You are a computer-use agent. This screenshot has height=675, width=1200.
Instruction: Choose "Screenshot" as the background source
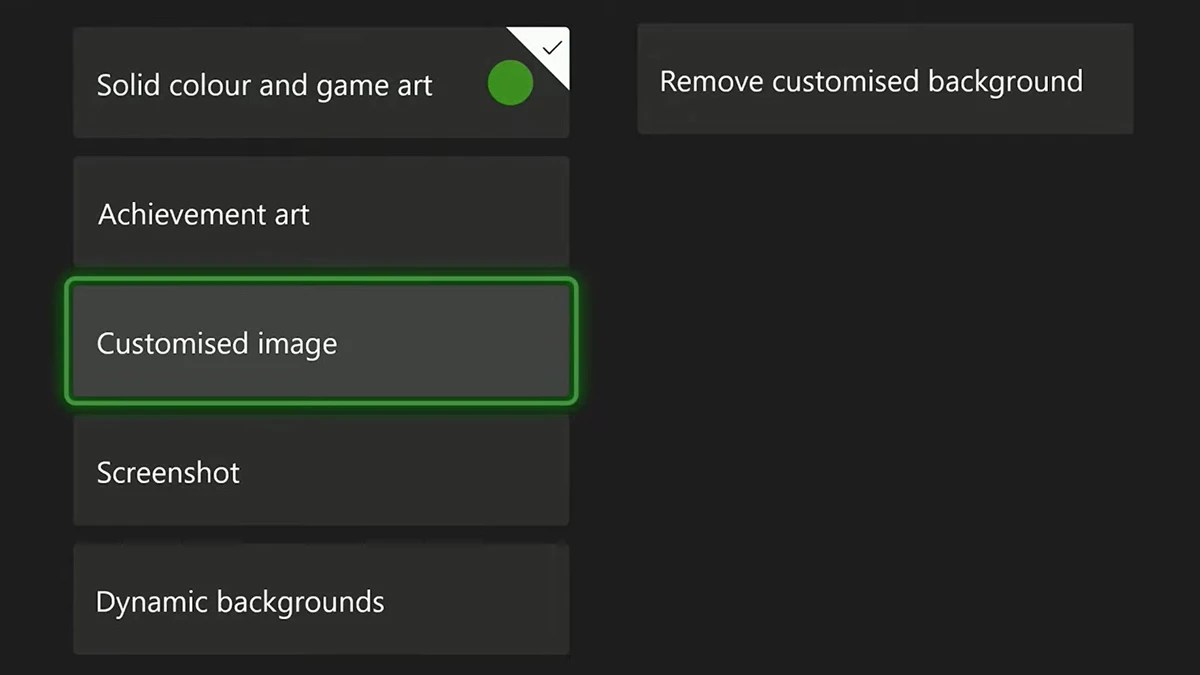[x=320, y=471]
